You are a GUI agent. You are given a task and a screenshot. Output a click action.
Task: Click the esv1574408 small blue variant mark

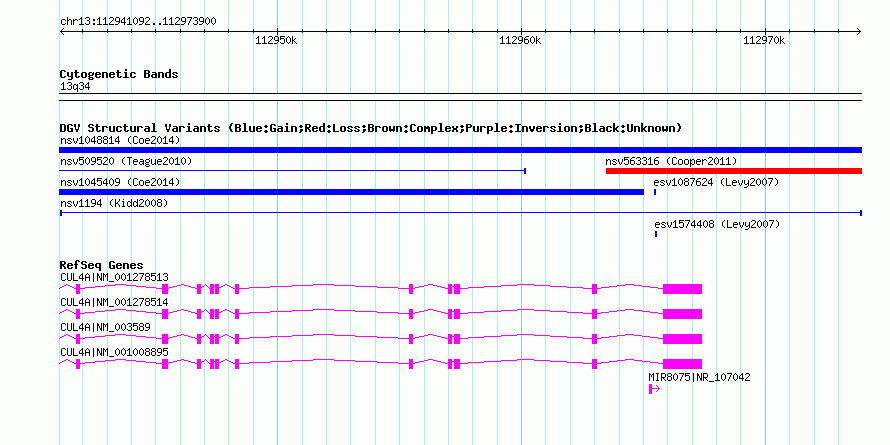[656, 234]
